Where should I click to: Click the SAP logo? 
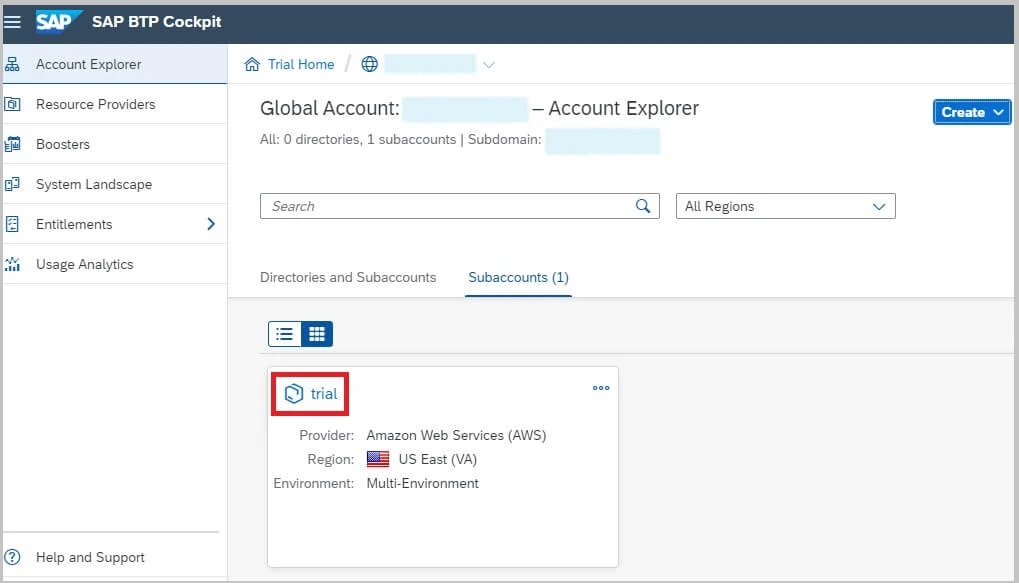tap(58, 21)
